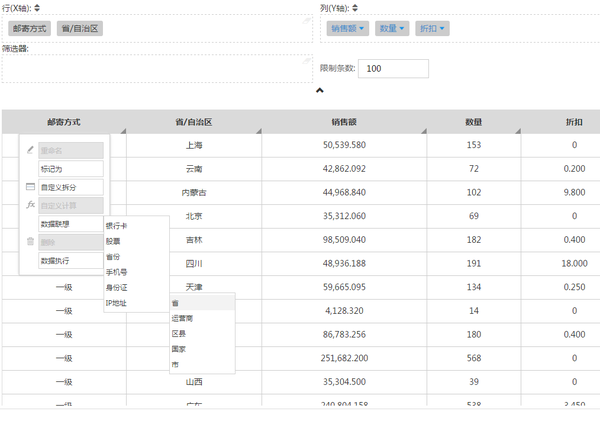
Task: Click the eraser icon in the 筛选器 box
Action: click(307, 60)
